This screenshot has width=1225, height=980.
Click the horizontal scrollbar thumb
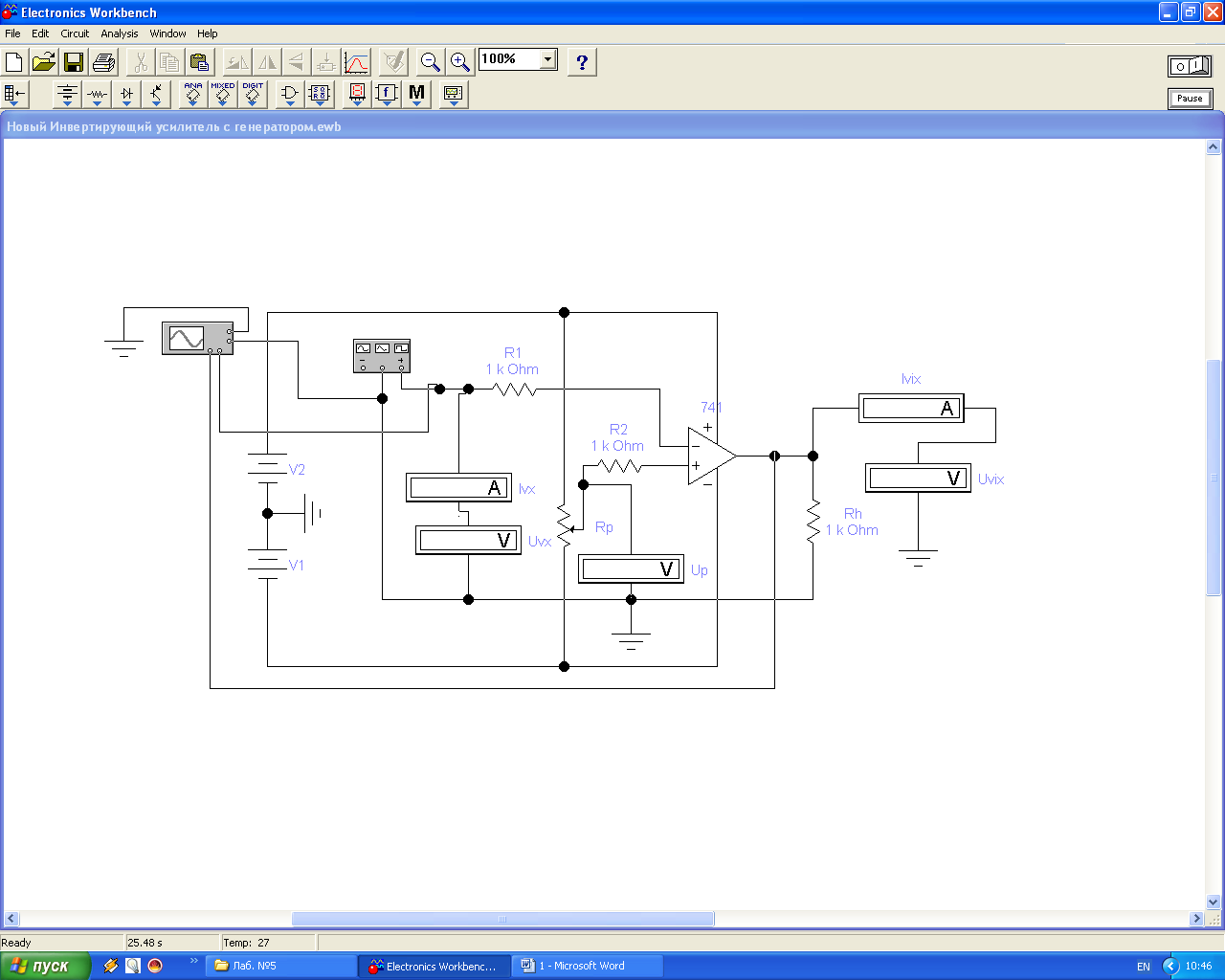click(502, 919)
